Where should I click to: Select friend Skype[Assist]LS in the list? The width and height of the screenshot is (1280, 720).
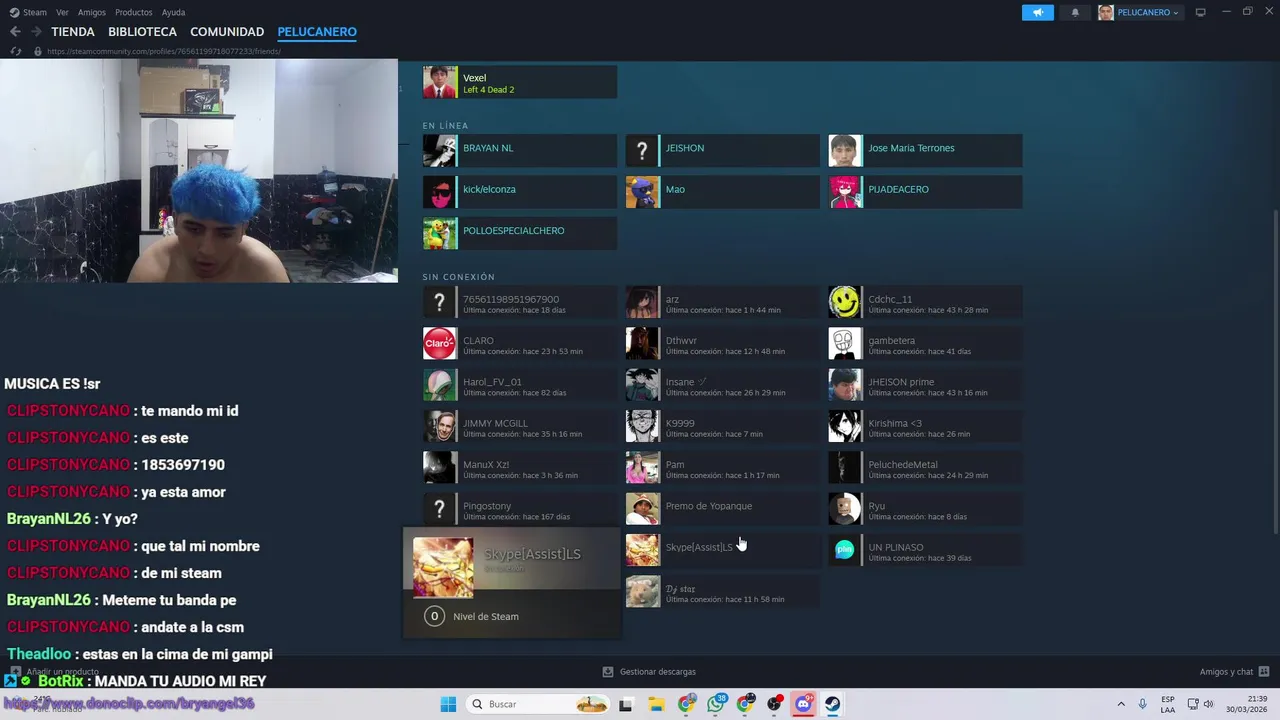click(x=722, y=550)
